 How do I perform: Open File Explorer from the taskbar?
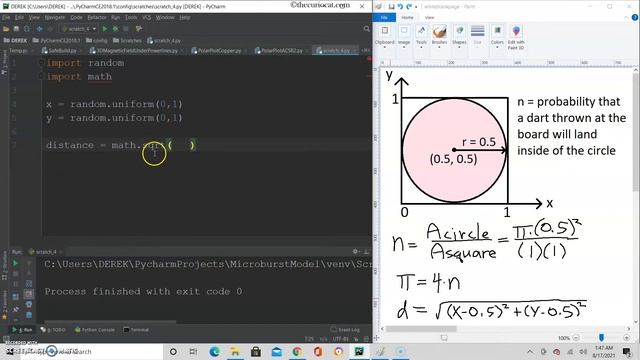pos(235,351)
